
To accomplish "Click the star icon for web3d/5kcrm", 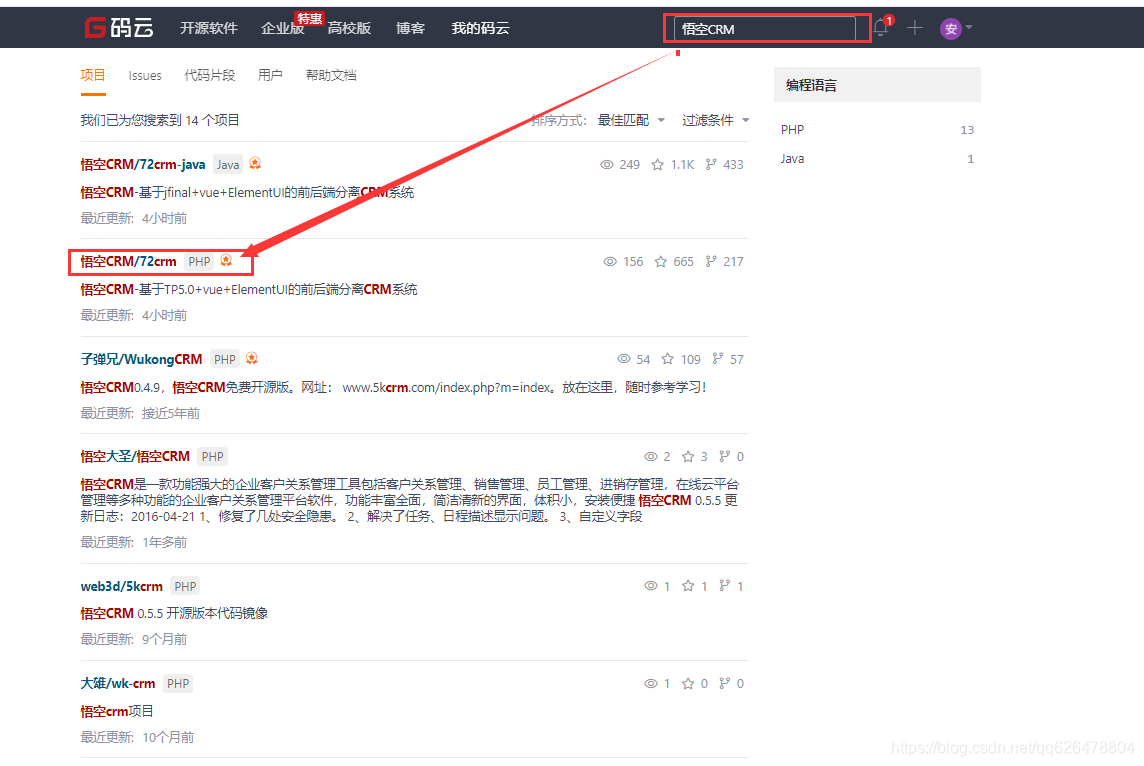I will 688,586.
